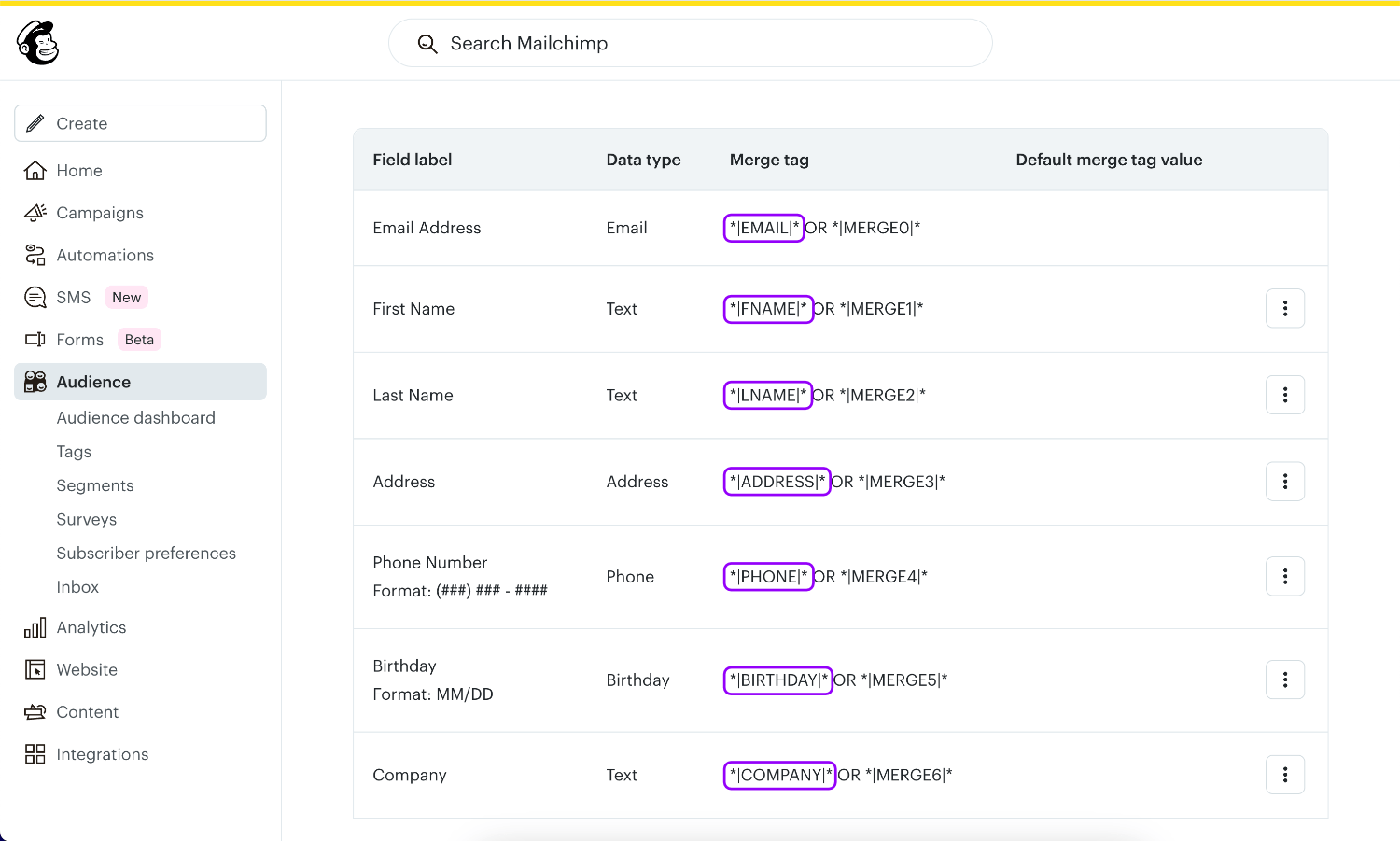This screenshot has width=1400, height=841.
Task: Click the Phone Number field label
Action: pyautogui.click(x=430, y=563)
